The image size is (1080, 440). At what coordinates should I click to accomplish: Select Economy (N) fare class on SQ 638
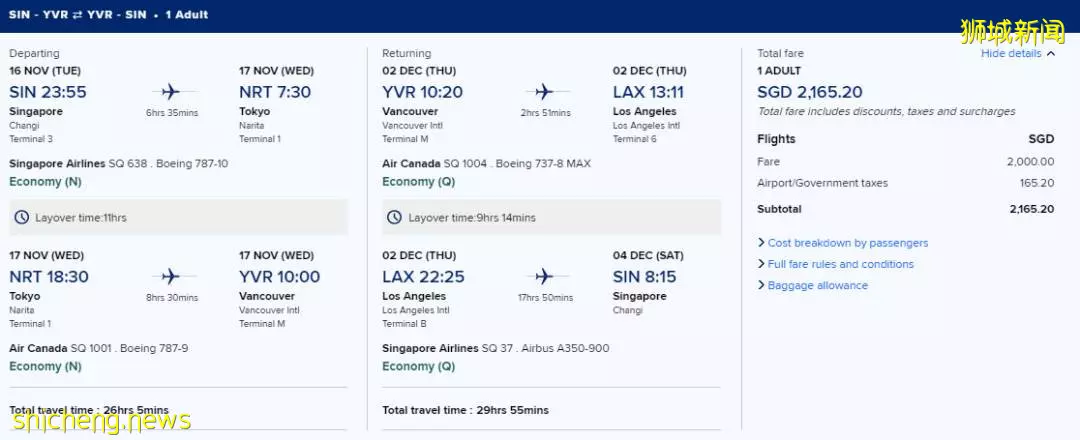coord(45,182)
